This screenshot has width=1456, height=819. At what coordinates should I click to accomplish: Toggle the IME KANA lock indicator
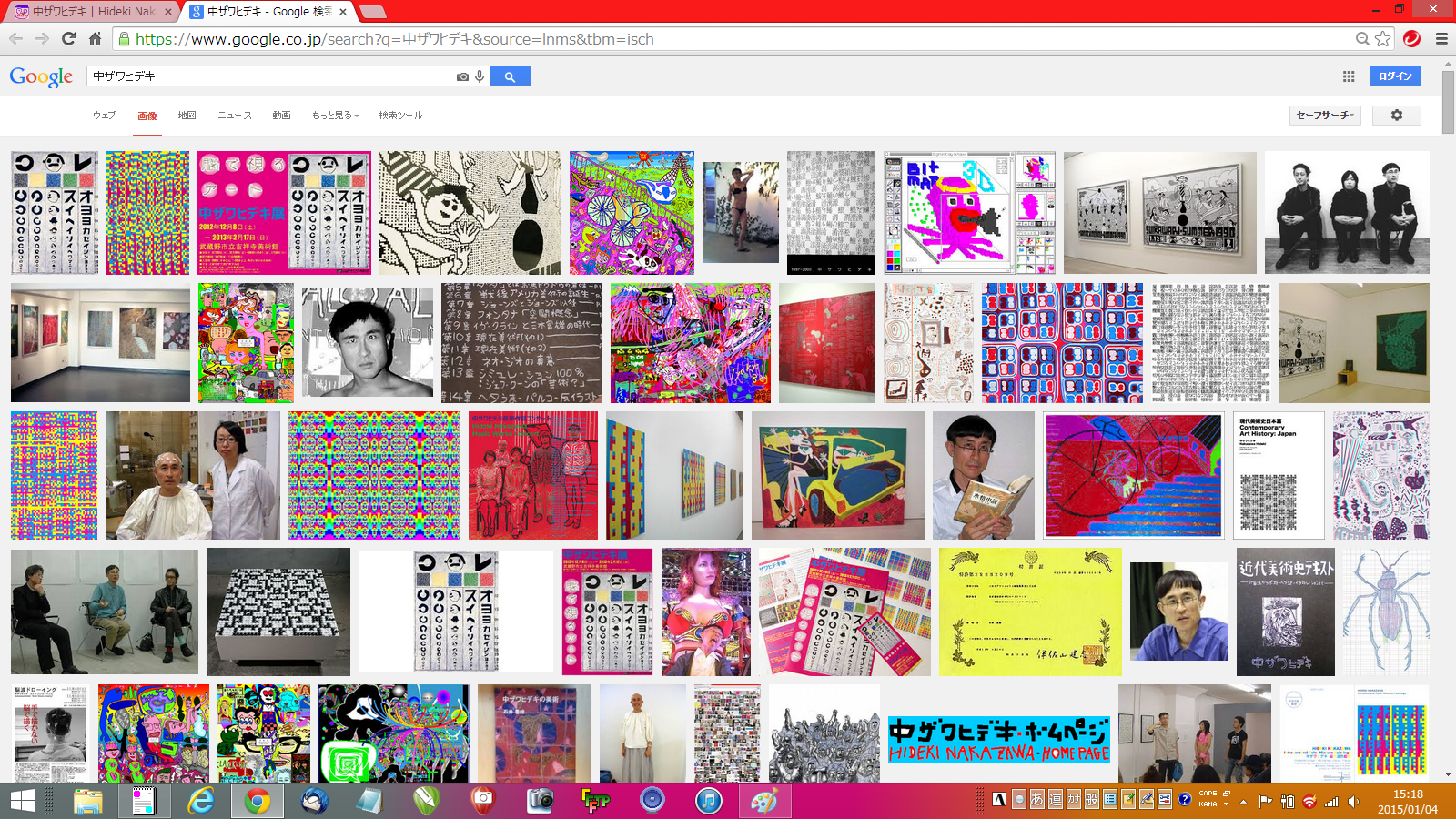coord(1208,804)
